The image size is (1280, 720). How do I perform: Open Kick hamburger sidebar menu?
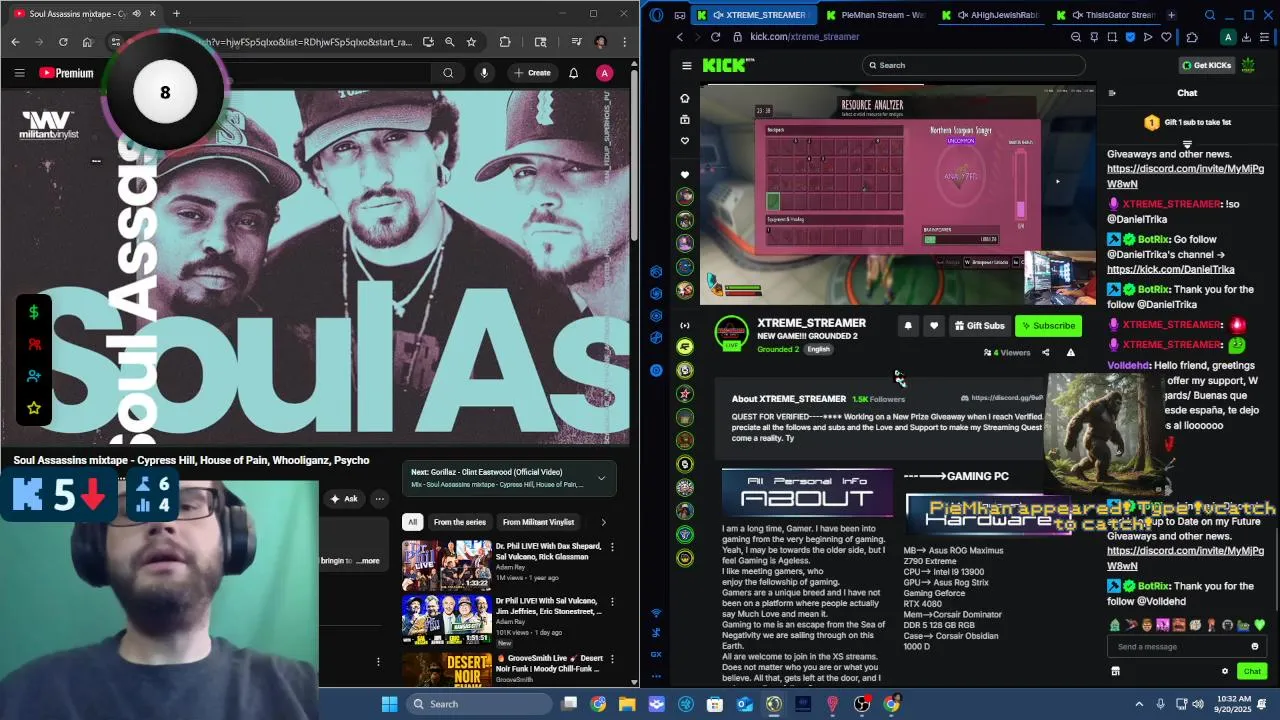coord(686,65)
